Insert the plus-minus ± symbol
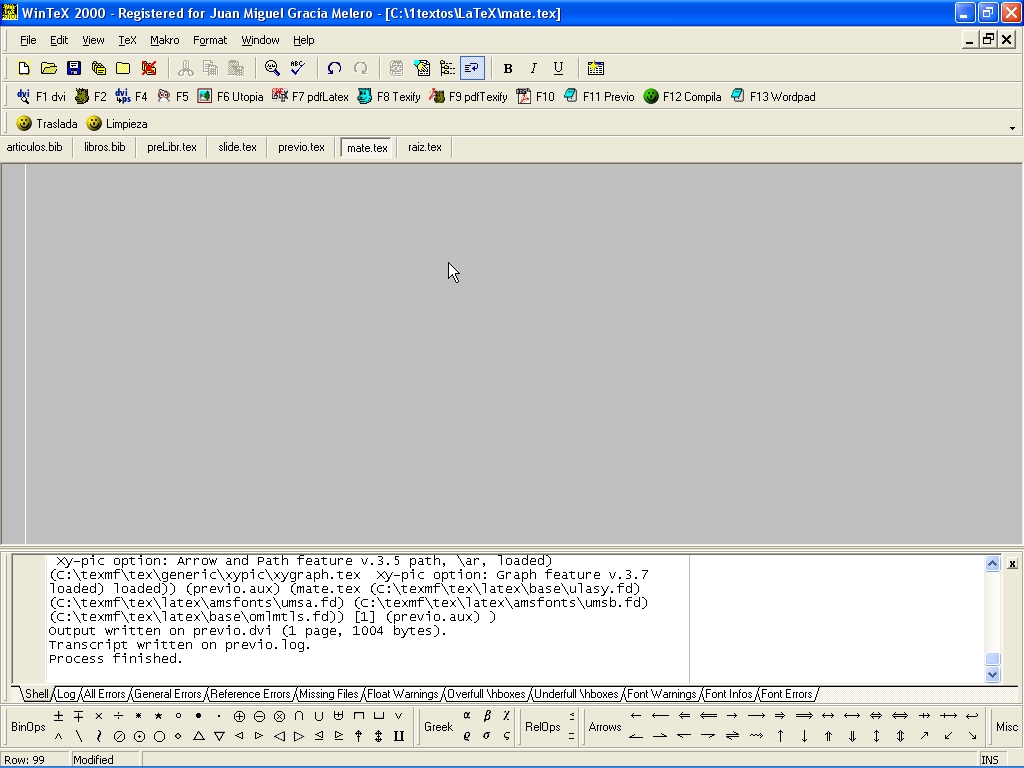1024x768 pixels. (58, 716)
